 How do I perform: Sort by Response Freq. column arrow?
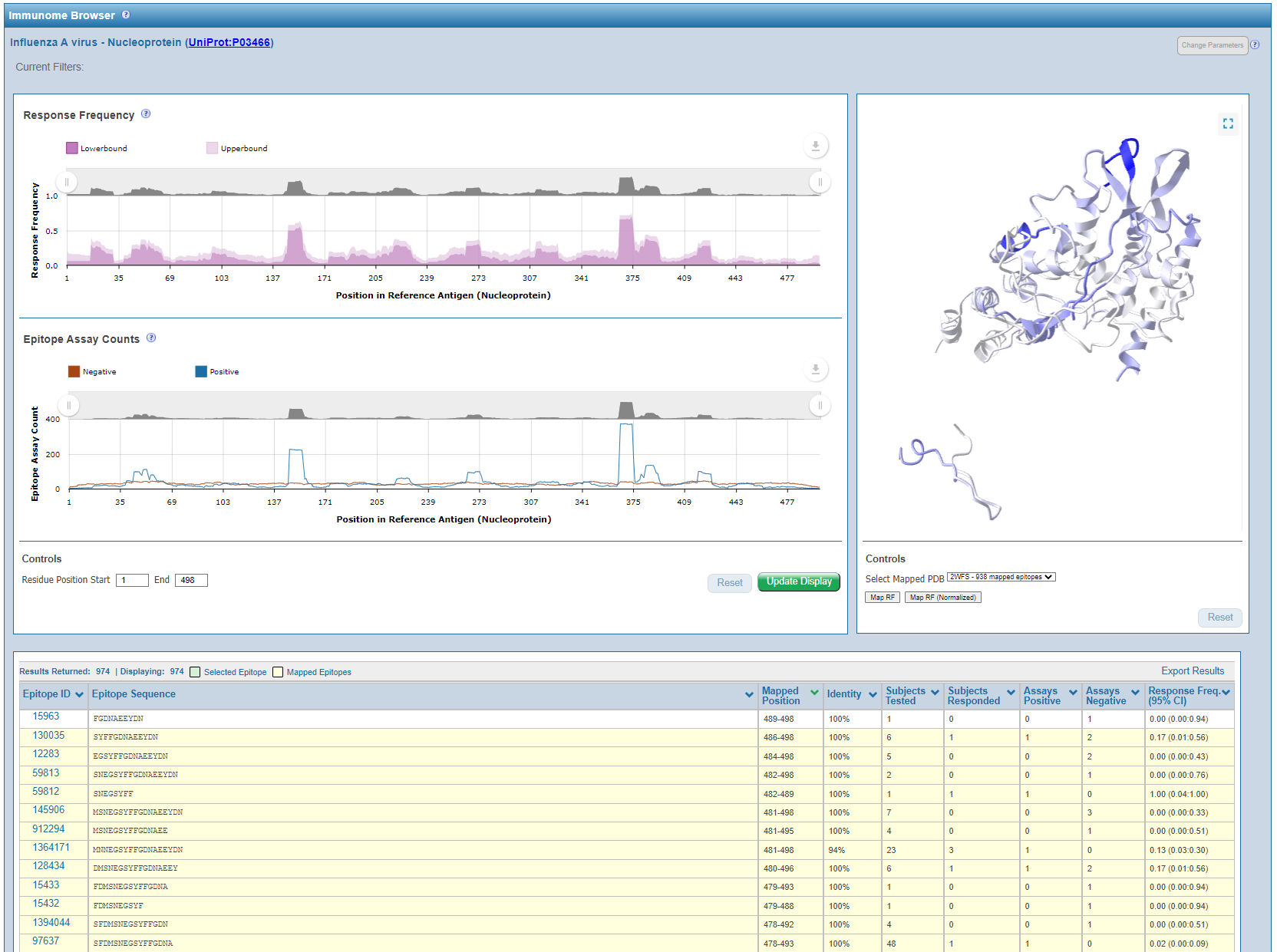(1226, 692)
